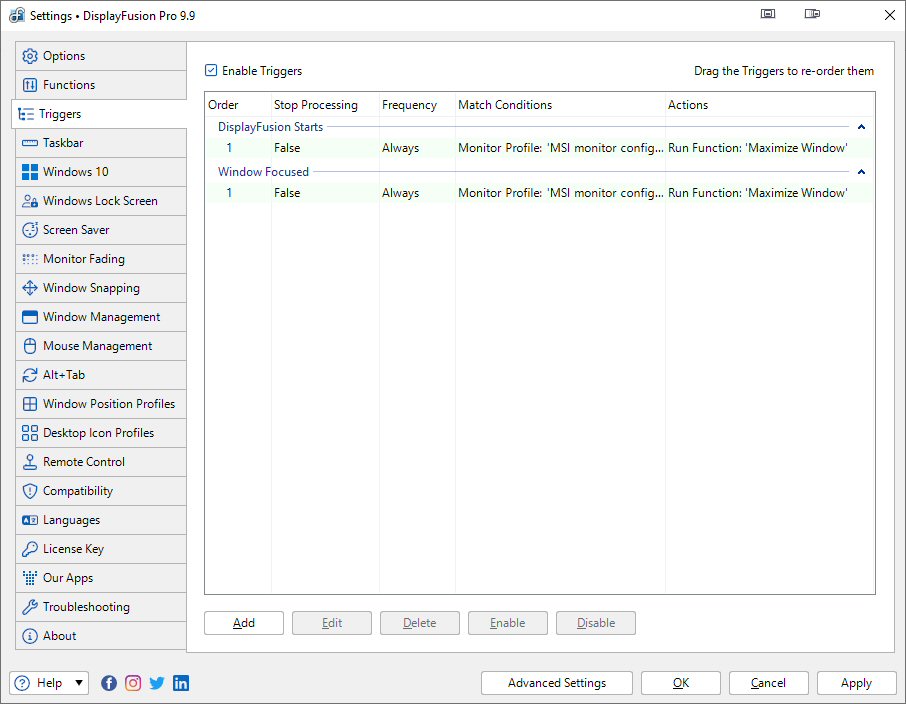Open the Instagram icon link
The height and width of the screenshot is (704, 906).
(x=133, y=683)
